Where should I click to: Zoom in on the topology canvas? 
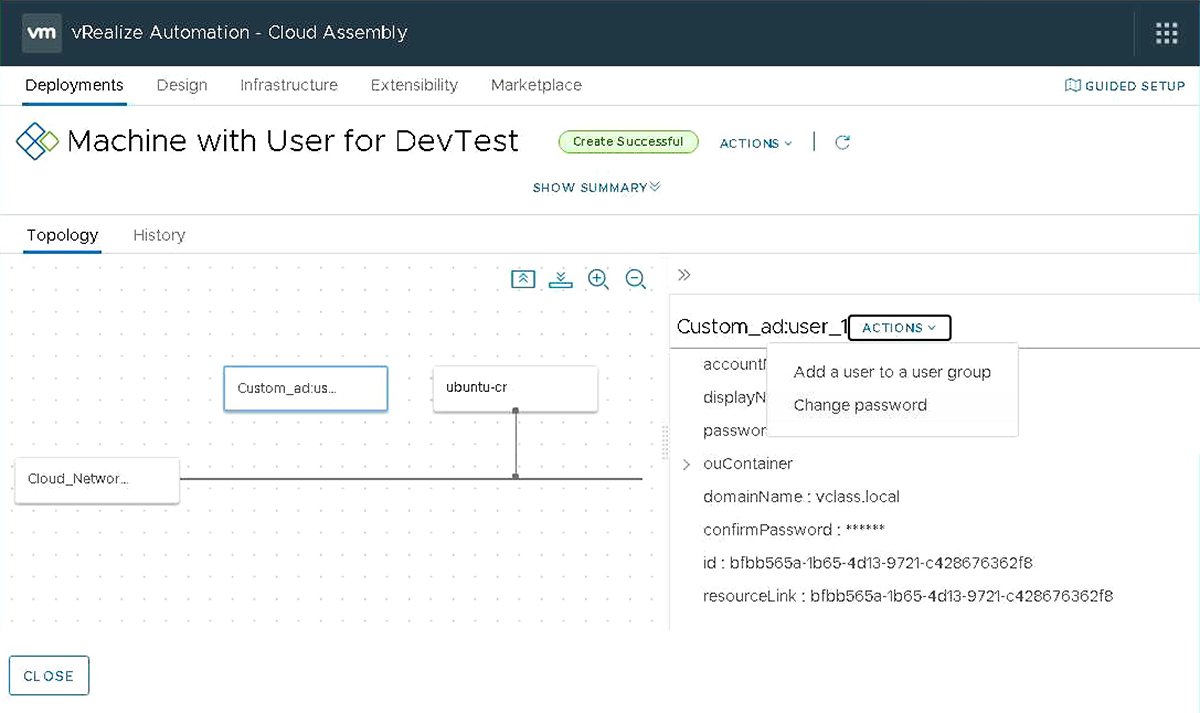[x=598, y=279]
